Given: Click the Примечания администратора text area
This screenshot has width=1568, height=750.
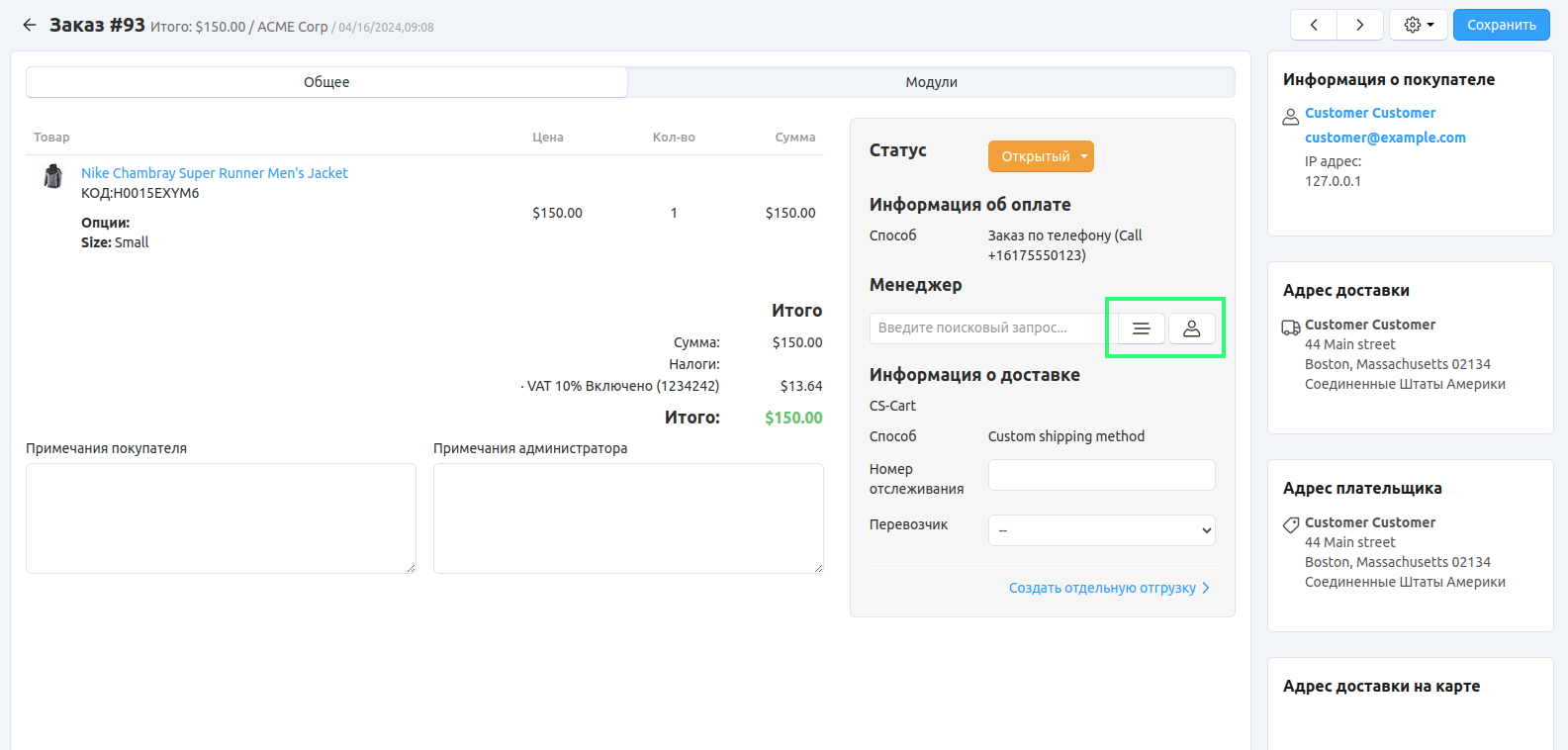Looking at the screenshot, I should 628,518.
